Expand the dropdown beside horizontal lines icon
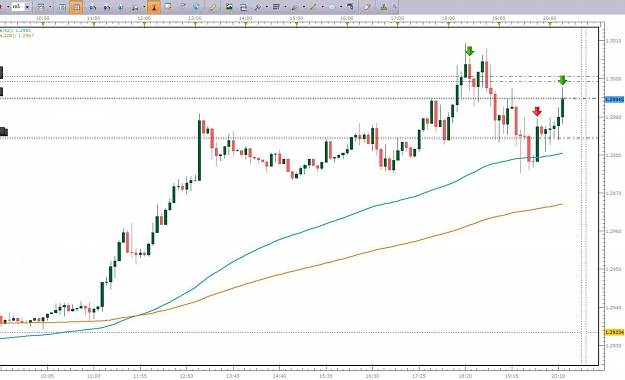 285,7
